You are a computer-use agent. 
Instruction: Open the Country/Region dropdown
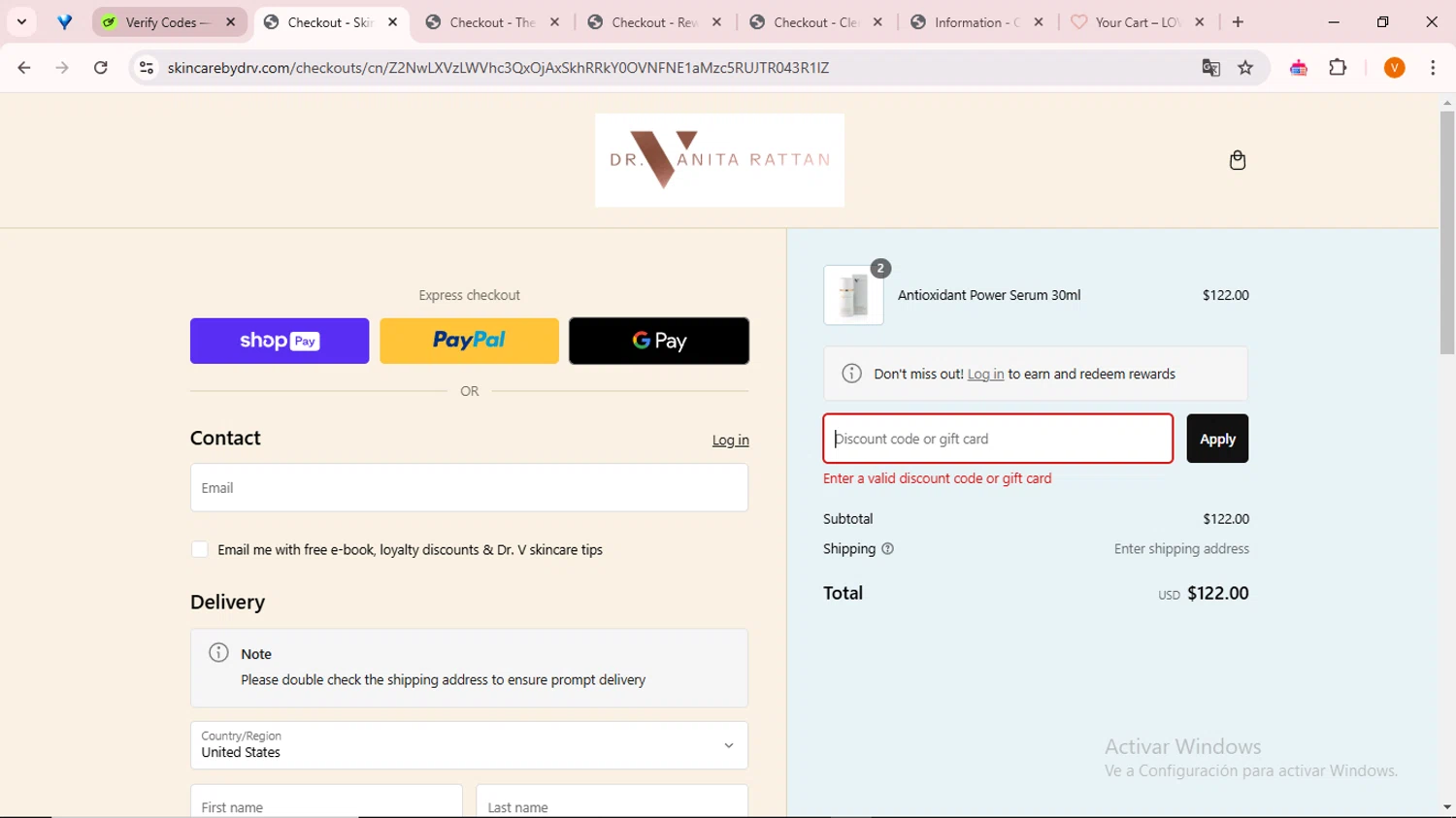(x=469, y=745)
